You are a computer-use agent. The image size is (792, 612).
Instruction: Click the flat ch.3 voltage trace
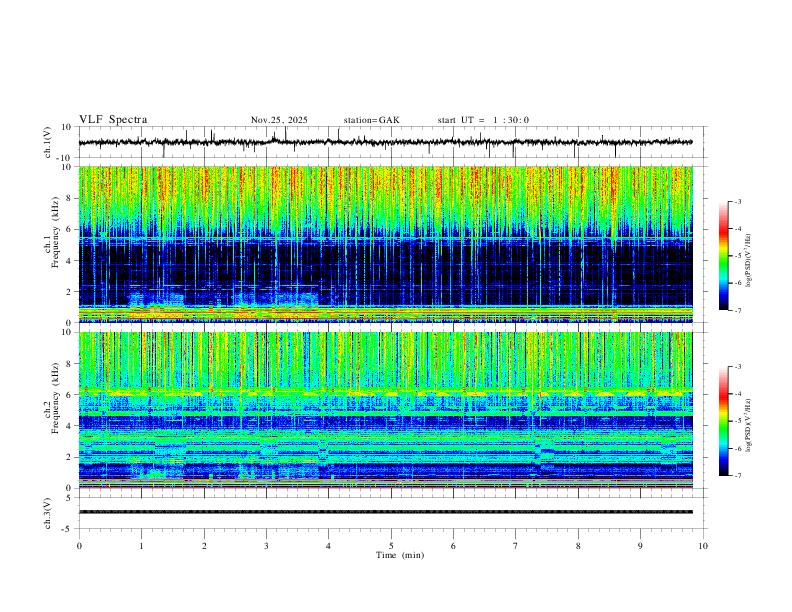(x=385, y=512)
